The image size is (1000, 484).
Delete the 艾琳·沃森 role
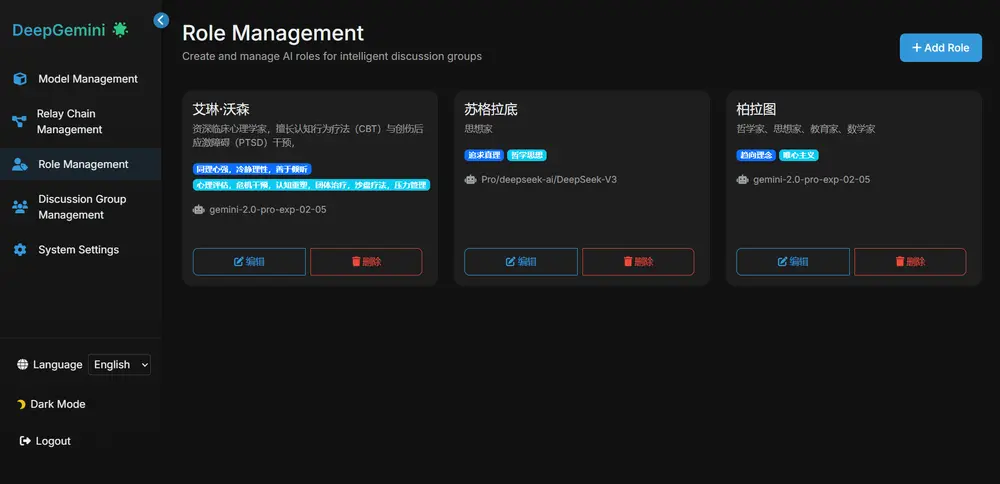click(366, 262)
